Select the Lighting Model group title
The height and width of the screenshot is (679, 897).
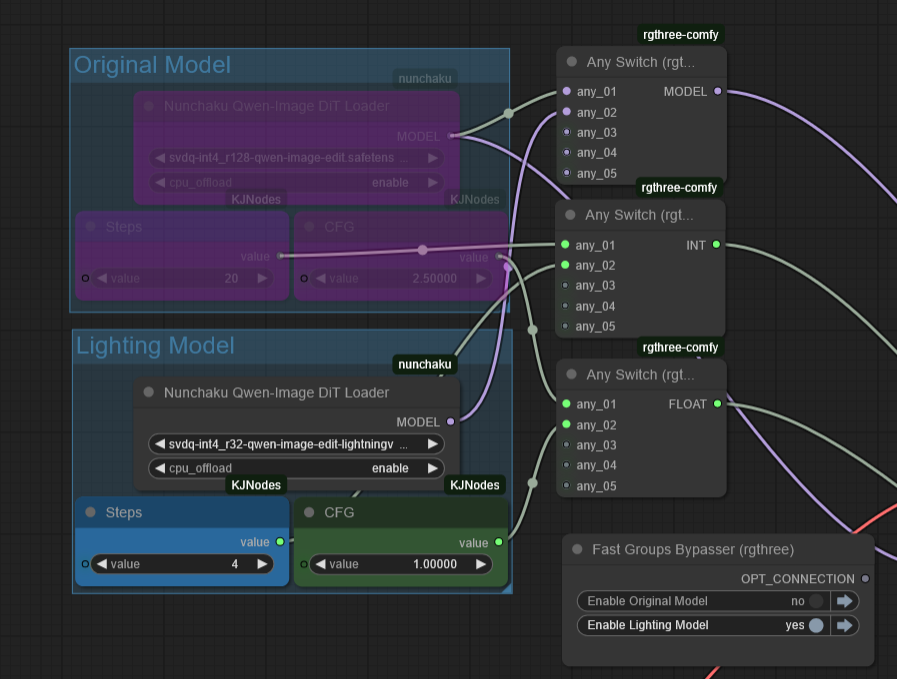click(x=155, y=346)
